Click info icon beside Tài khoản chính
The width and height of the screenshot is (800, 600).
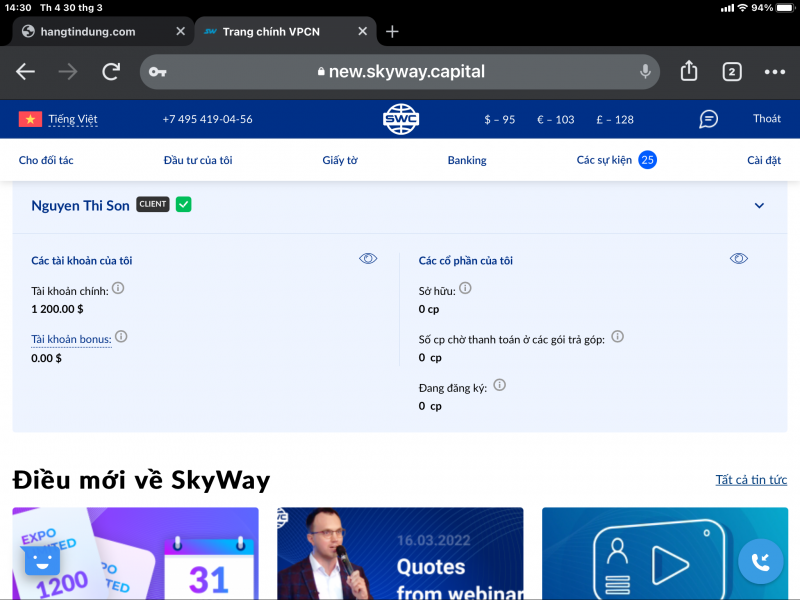(118, 289)
